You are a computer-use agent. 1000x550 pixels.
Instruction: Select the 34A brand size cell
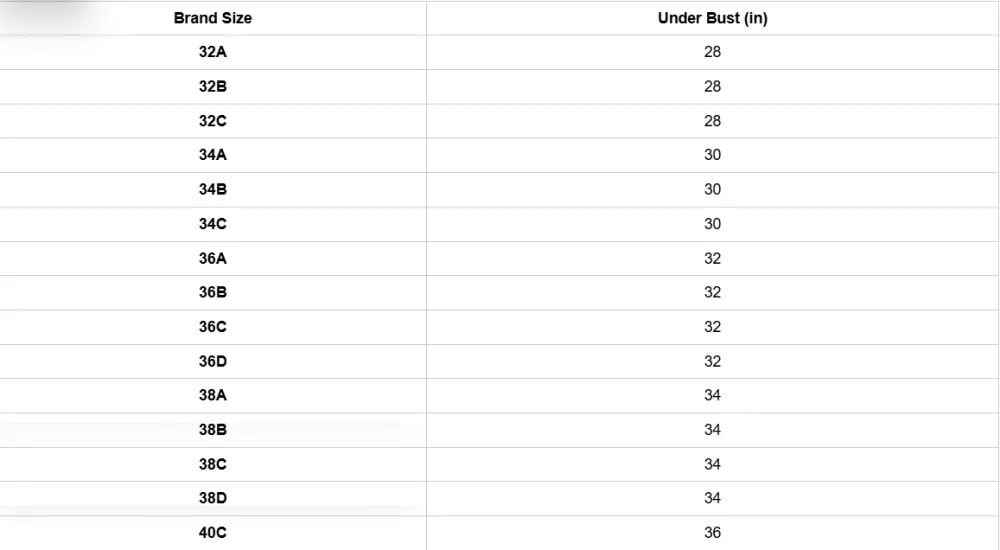click(213, 155)
